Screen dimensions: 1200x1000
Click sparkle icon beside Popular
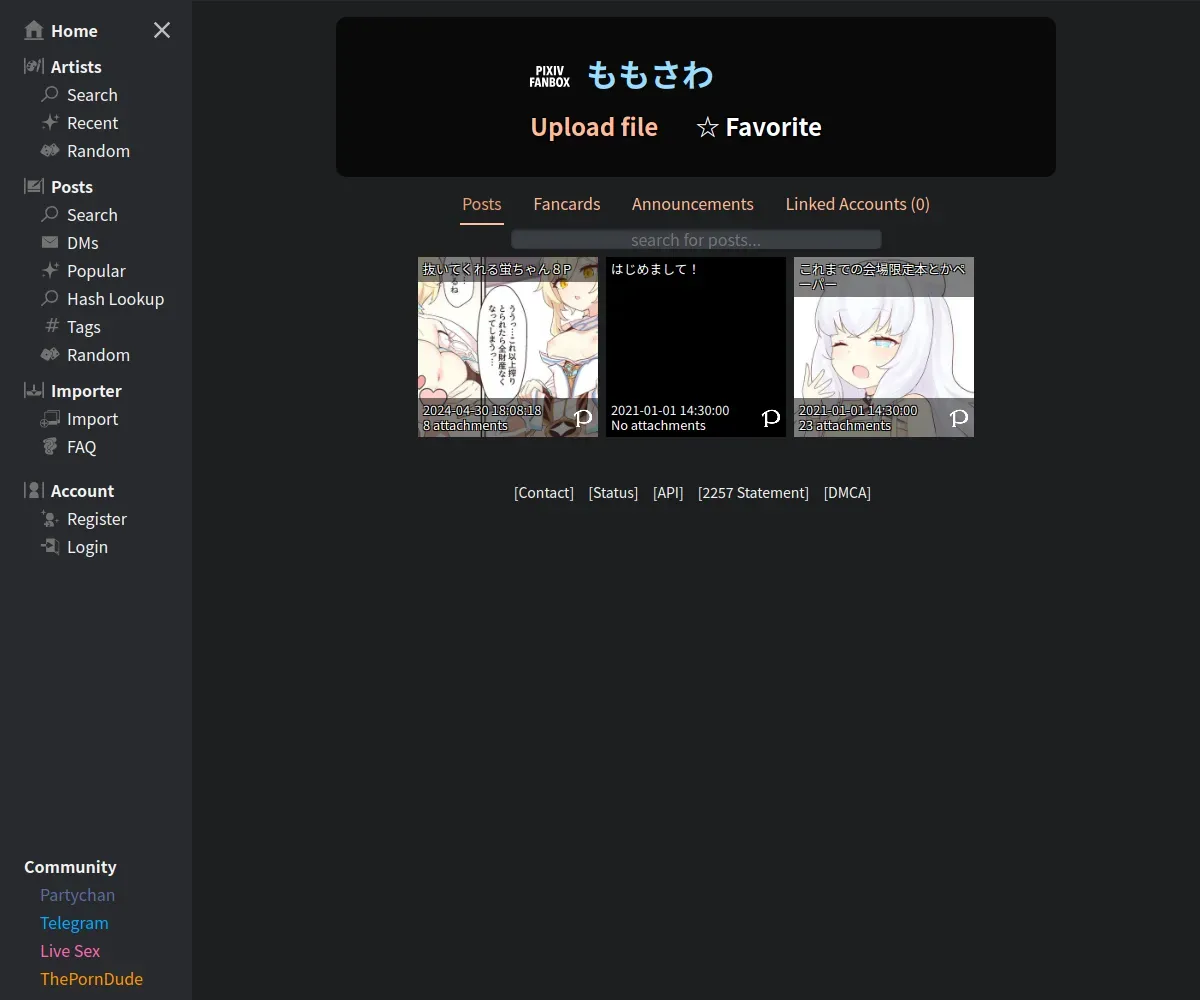[50, 270]
